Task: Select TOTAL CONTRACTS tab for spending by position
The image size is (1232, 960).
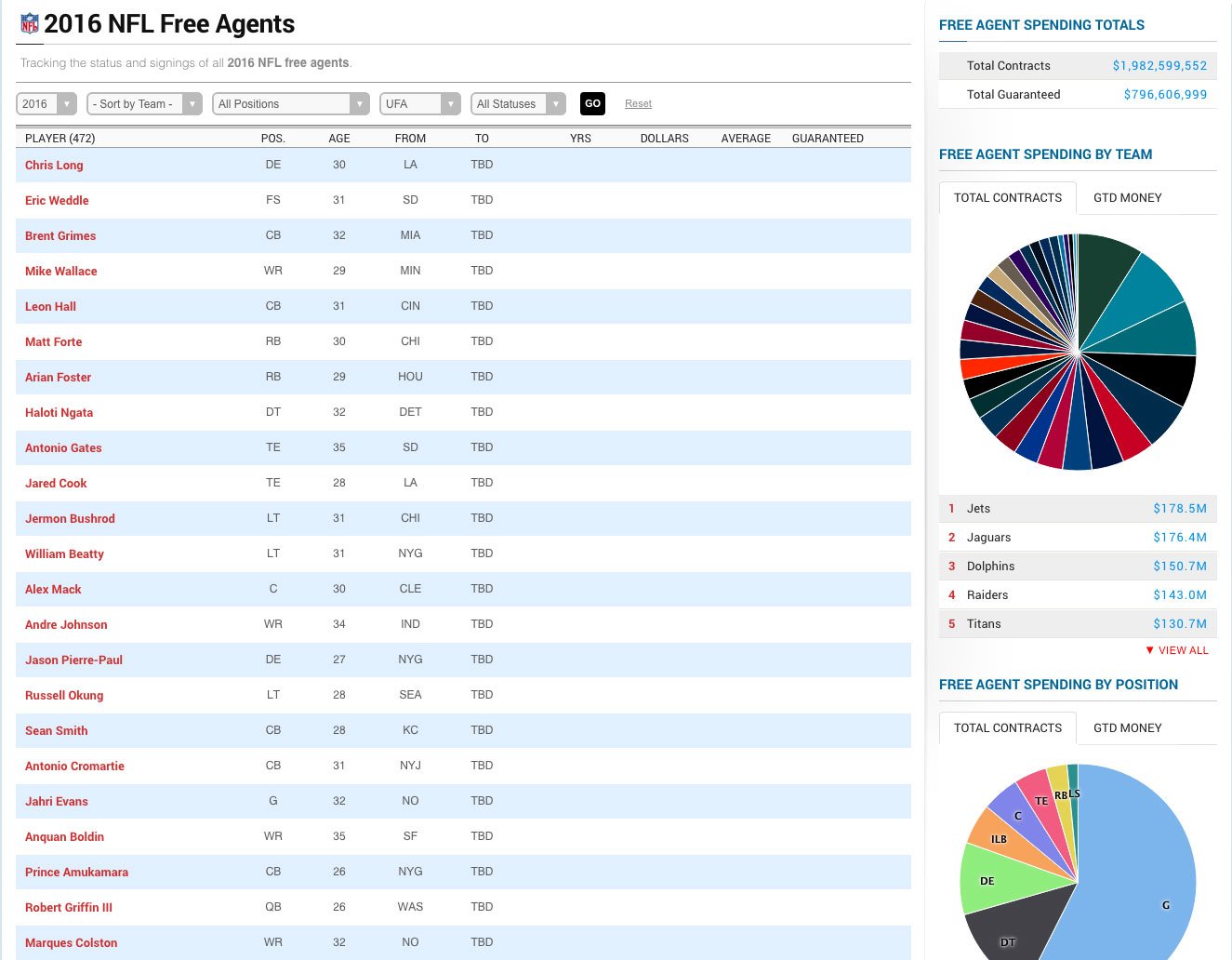Action: tap(1008, 728)
